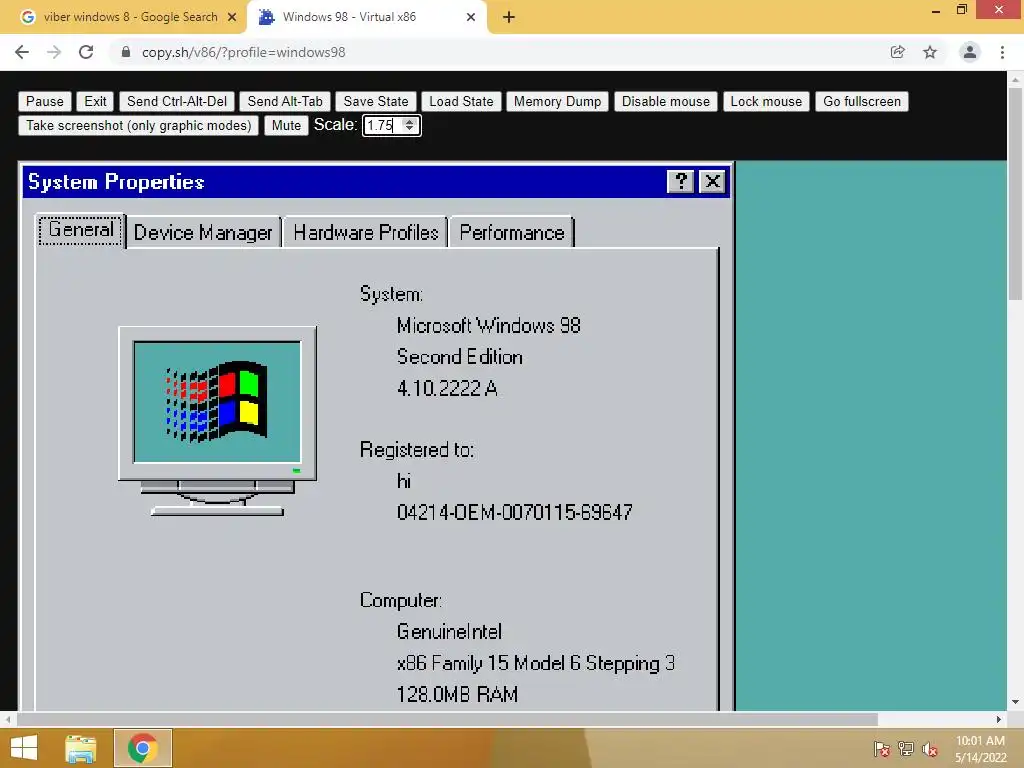Open Chrome three-dot menu
1024x768 pixels.
click(1002, 52)
